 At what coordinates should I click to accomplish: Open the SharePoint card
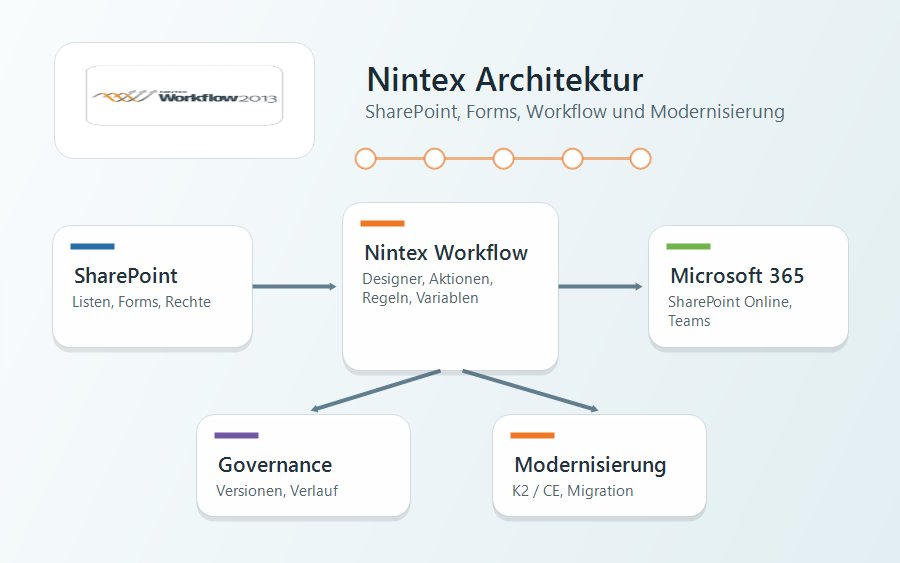[153, 286]
